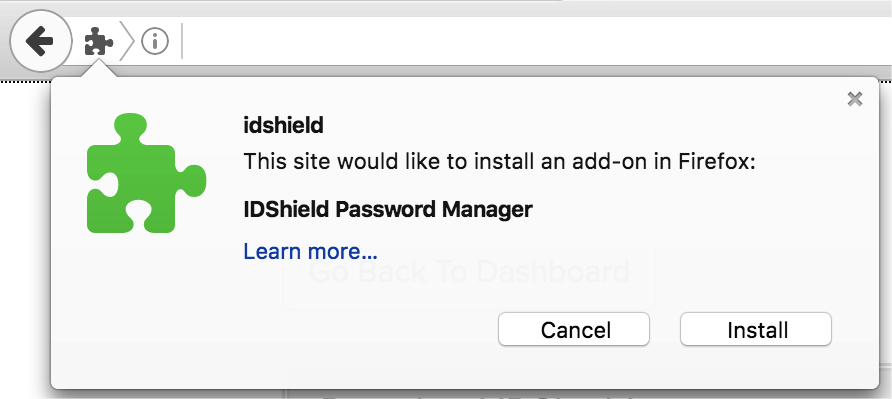Click the bold idshield site name heading
Viewport: 892px width, 399px height.
click(x=283, y=125)
